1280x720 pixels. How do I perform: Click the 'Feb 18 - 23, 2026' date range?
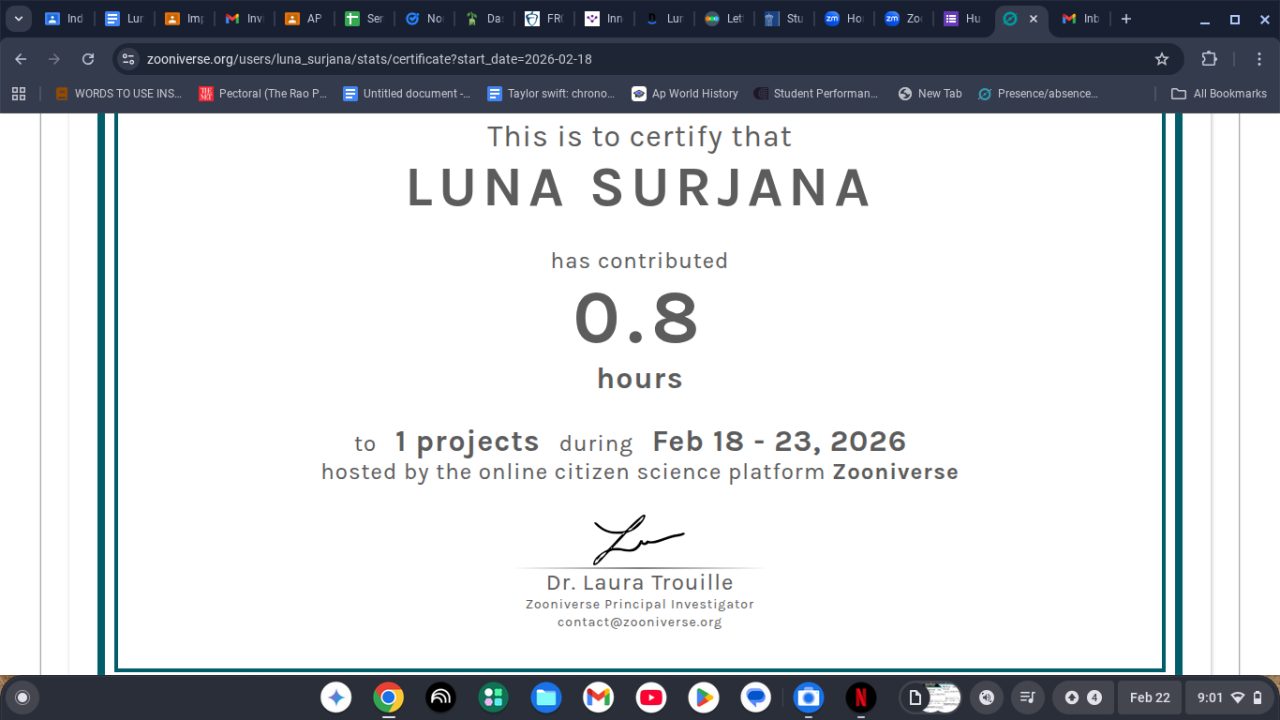779,441
